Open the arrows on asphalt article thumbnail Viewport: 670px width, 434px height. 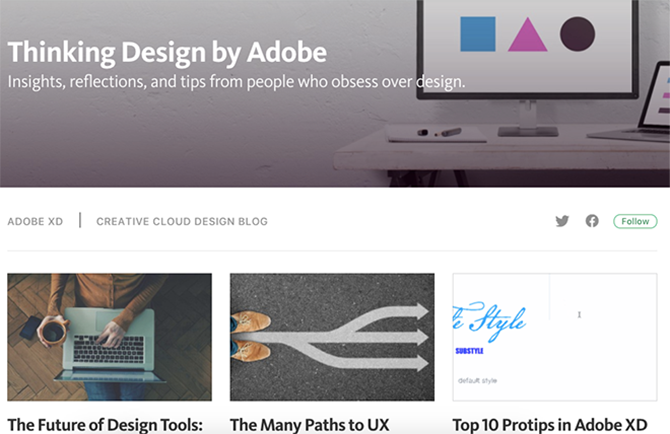(x=332, y=337)
